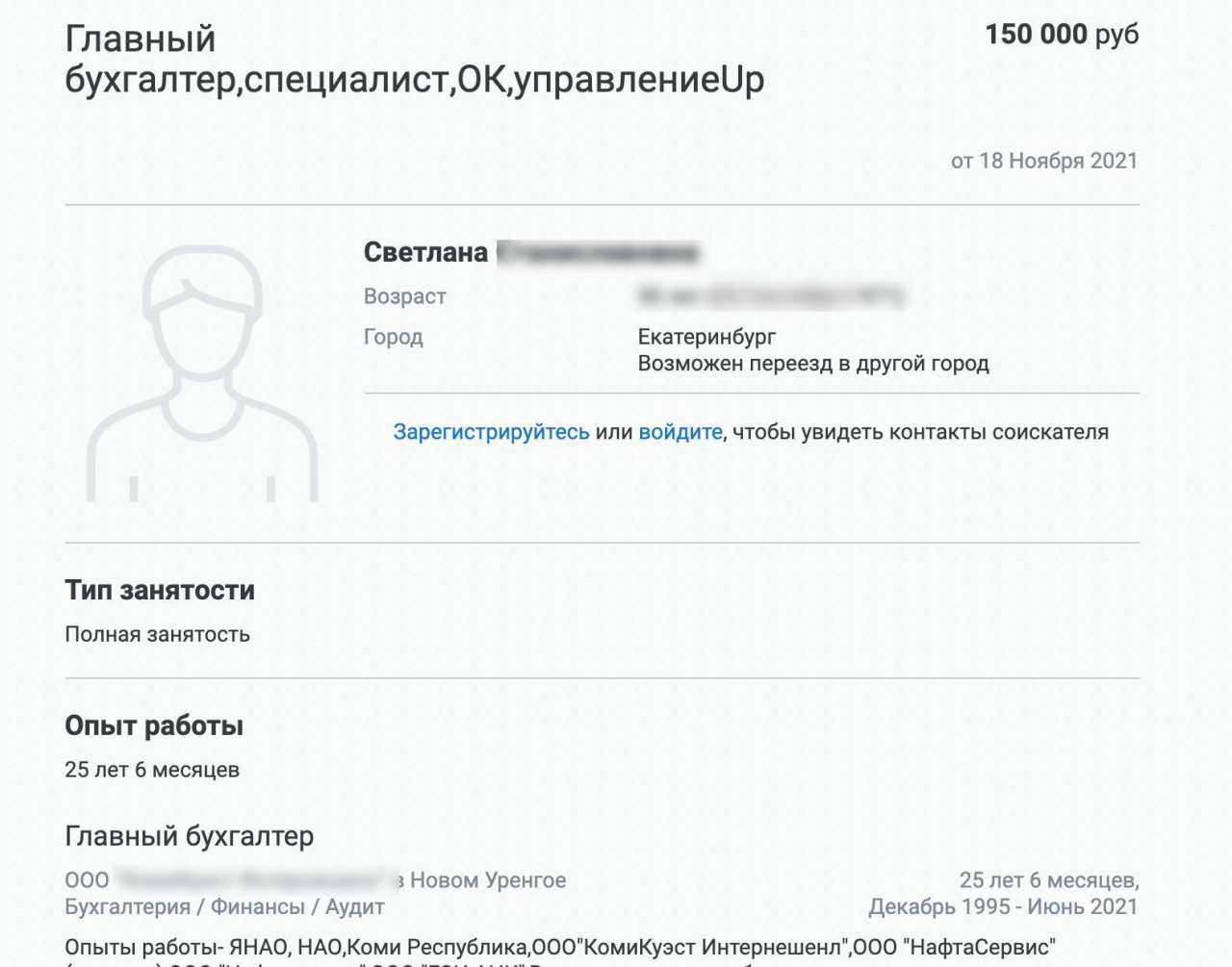Click the Главный бухгалтер job position heading

coord(189,836)
